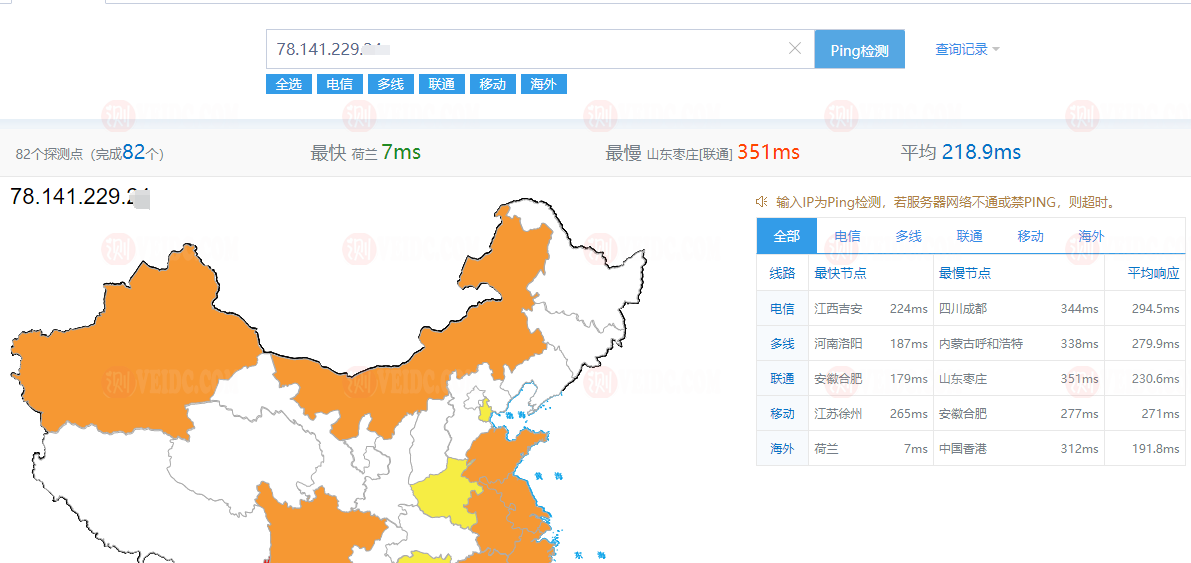The height and width of the screenshot is (563, 1191).
Task: Switch to the 联通 tab in results table
Action: click(969, 236)
